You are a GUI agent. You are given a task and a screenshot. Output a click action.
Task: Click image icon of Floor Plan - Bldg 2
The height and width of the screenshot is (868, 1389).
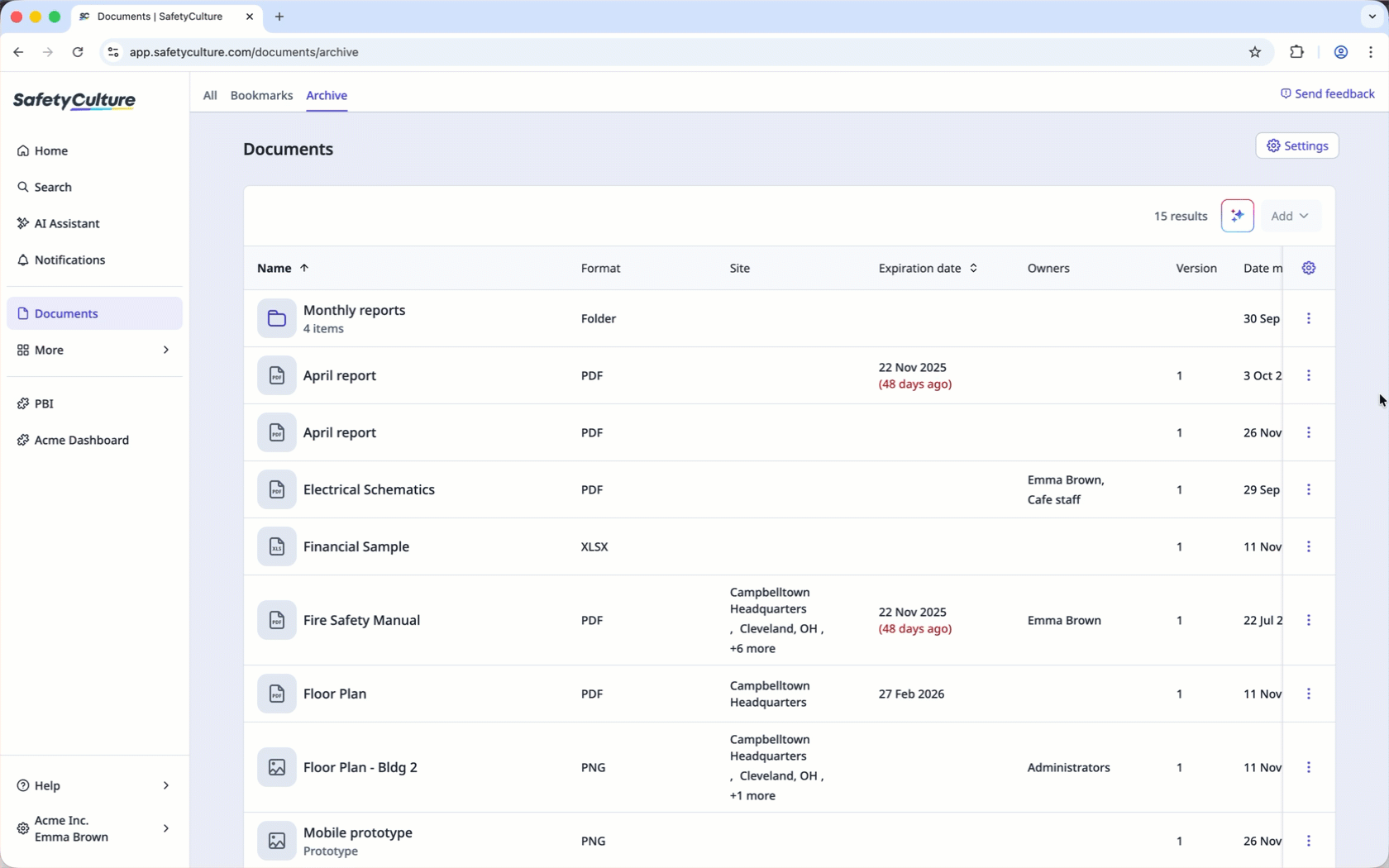tap(277, 767)
